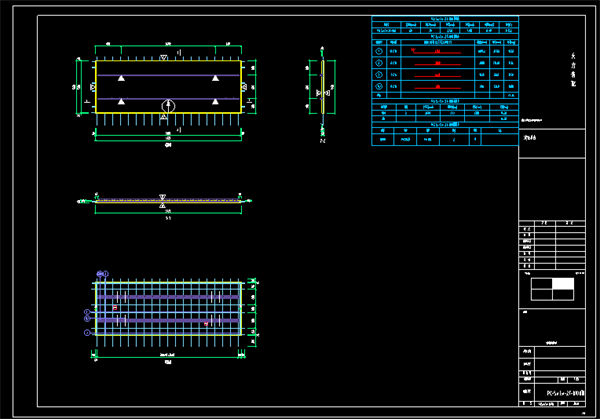Select the white-filled quadrant in the key plan

[563, 284]
